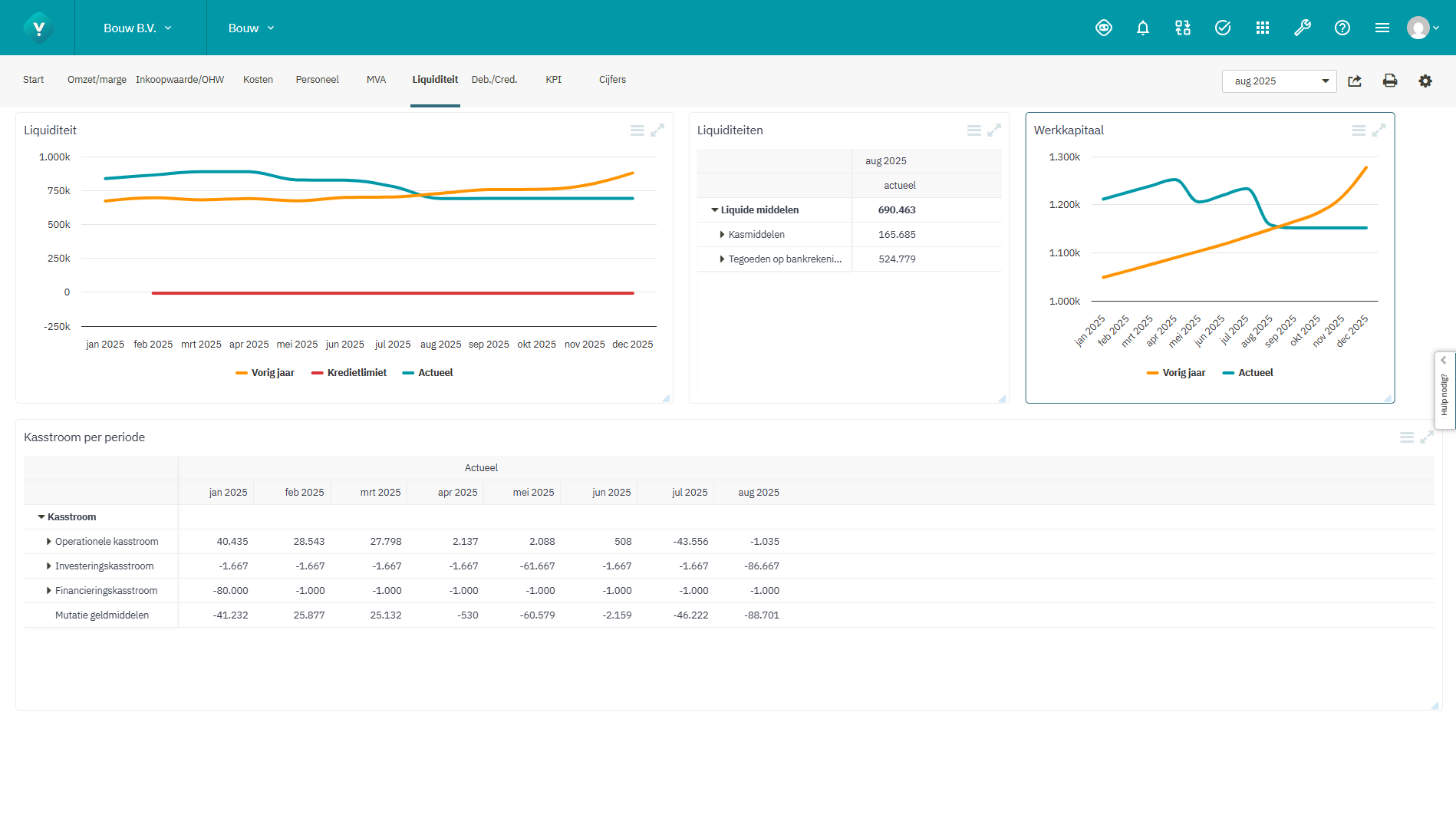Image resolution: width=1456 pixels, height=828 pixels.
Task: Click the checkmark task icon in the header
Action: 1222,28
